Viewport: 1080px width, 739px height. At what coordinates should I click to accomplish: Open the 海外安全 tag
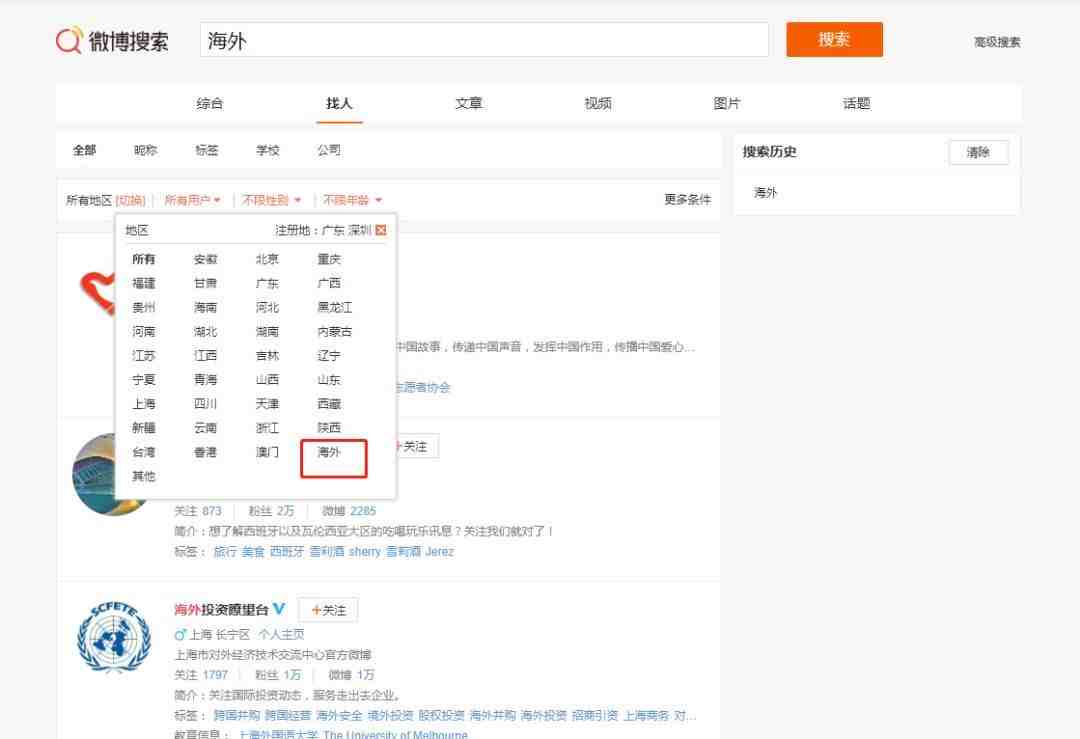pyautogui.click(x=339, y=716)
